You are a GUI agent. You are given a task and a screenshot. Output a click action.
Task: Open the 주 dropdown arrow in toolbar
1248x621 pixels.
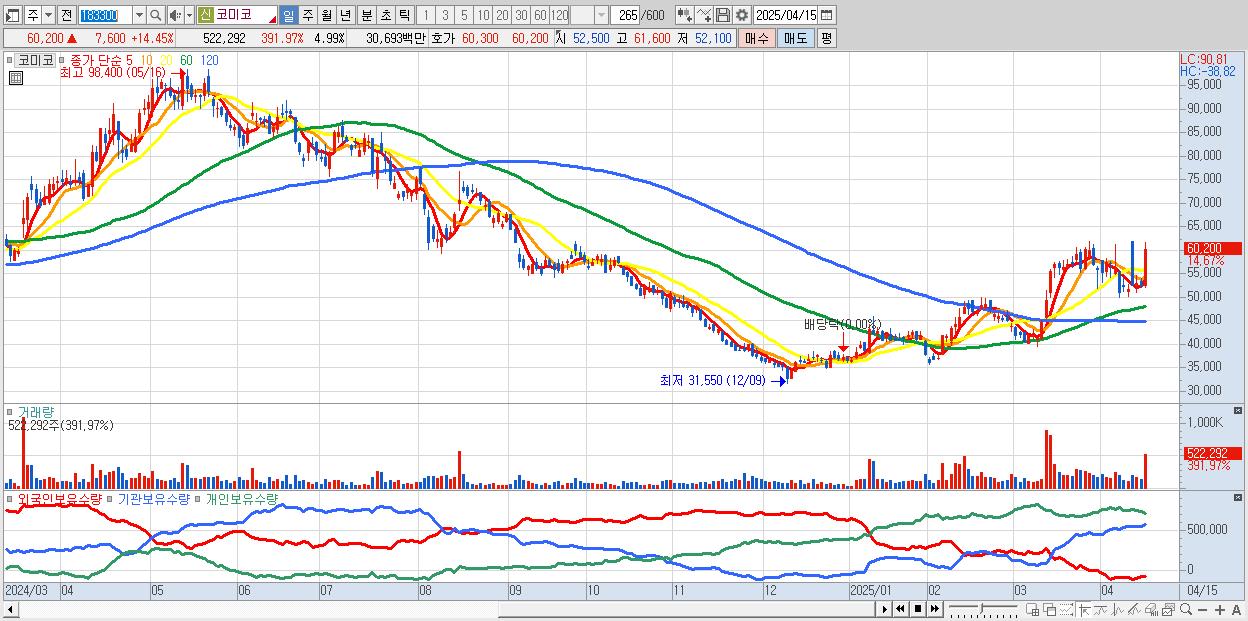click(x=49, y=15)
